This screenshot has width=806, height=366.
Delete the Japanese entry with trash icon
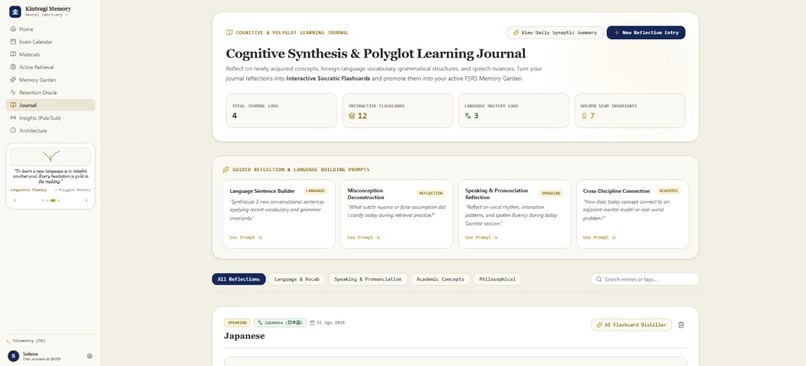(x=681, y=325)
